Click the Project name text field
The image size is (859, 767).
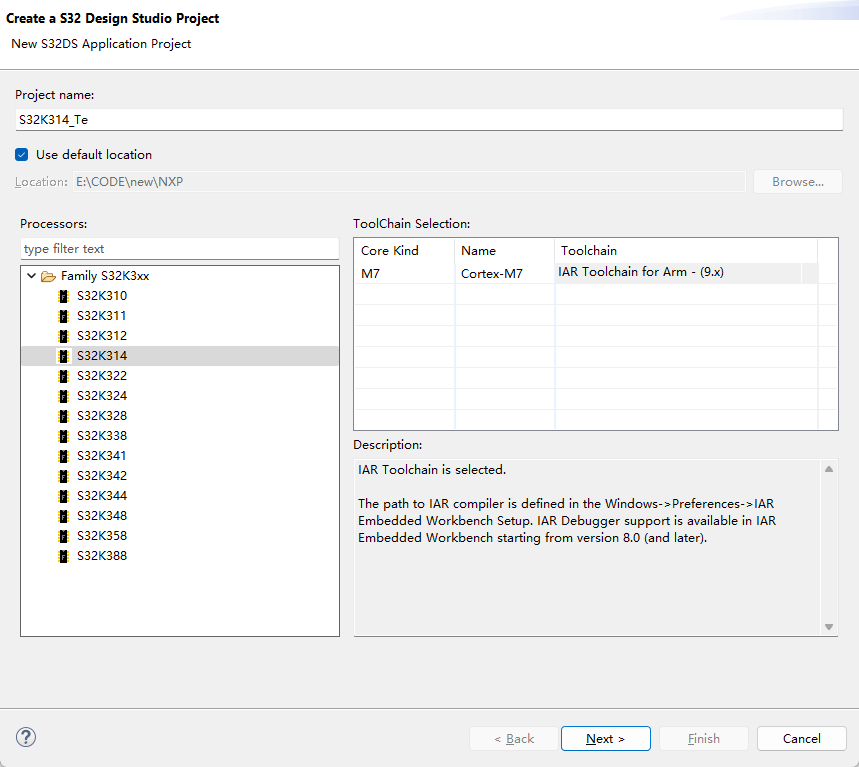click(x=429, y=118)
